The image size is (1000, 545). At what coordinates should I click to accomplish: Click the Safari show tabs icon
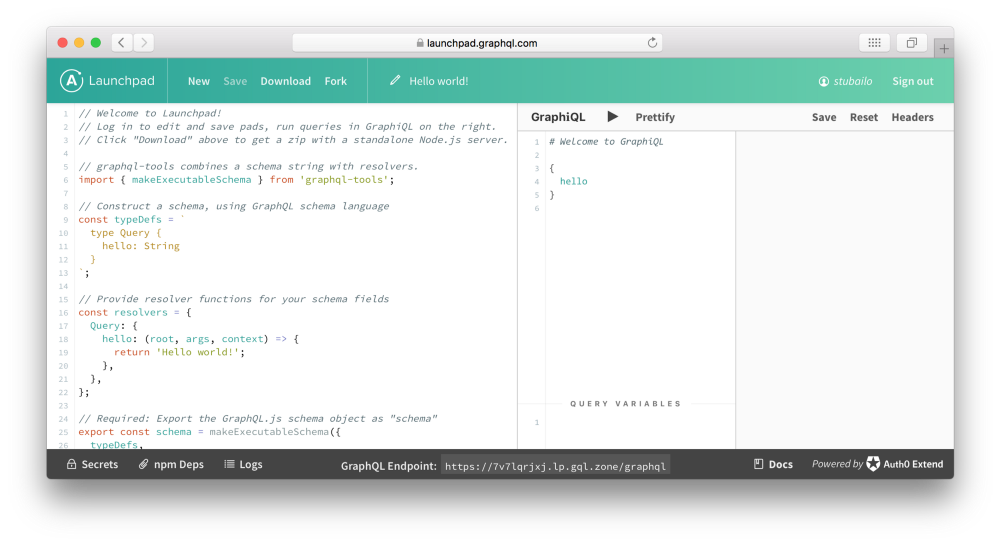pyautogui.click(x=912, y=43)
